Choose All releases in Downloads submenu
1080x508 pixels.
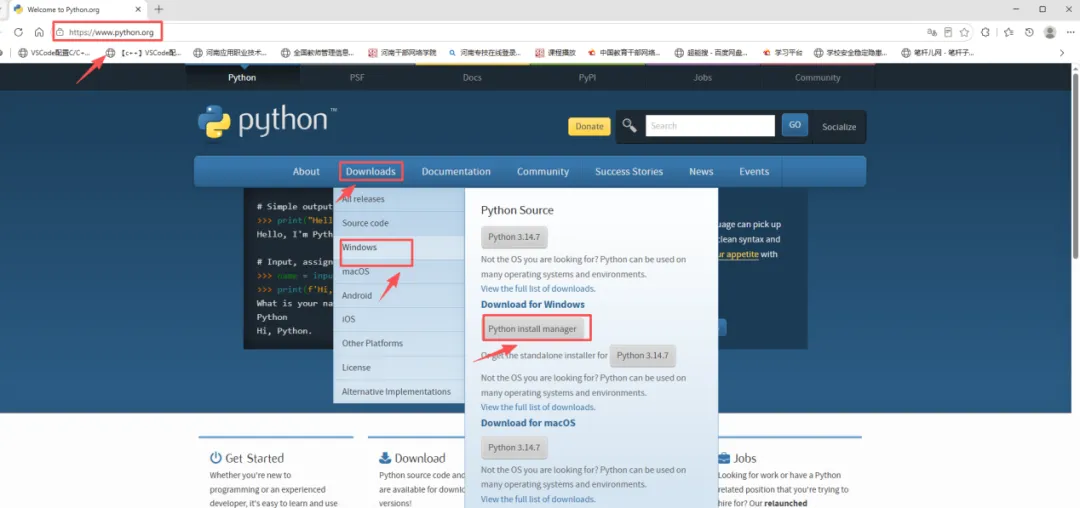[399, 199]
